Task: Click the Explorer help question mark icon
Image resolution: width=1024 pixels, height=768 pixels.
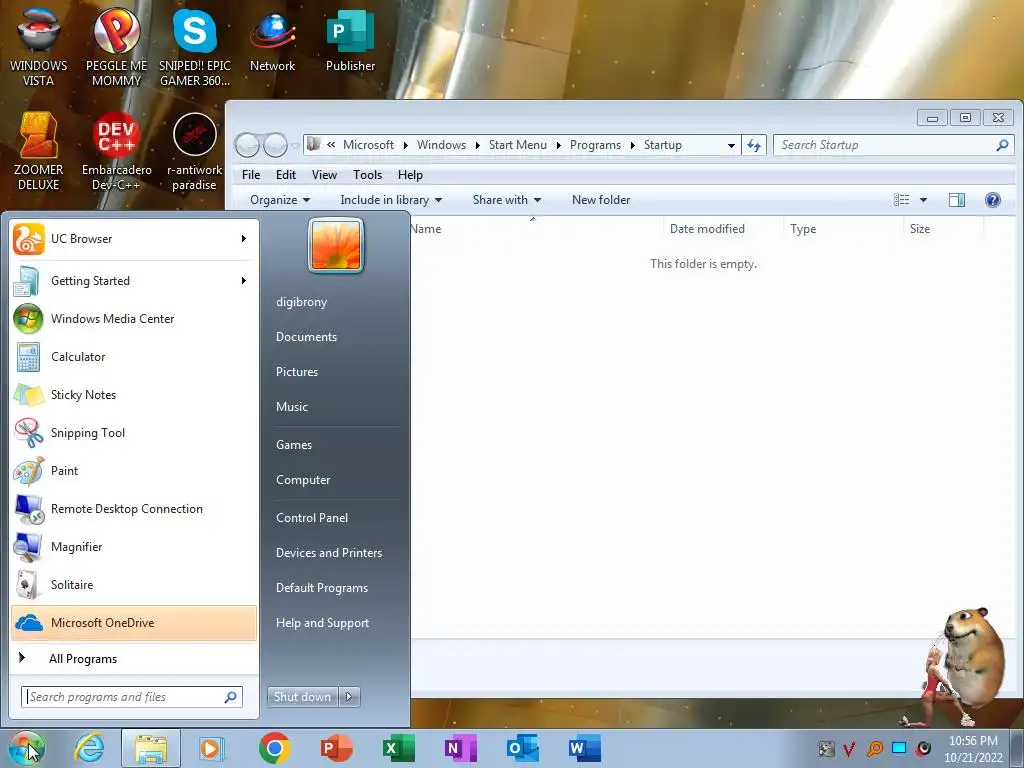Action: pos(993,200)
